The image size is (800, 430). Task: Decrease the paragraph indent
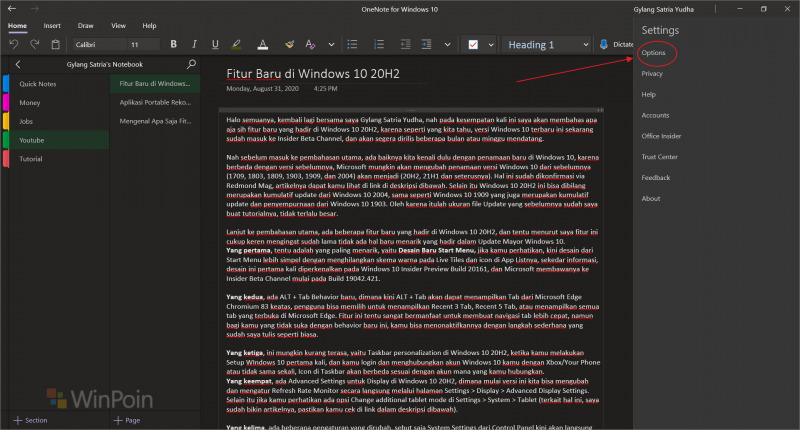[405, 44]
